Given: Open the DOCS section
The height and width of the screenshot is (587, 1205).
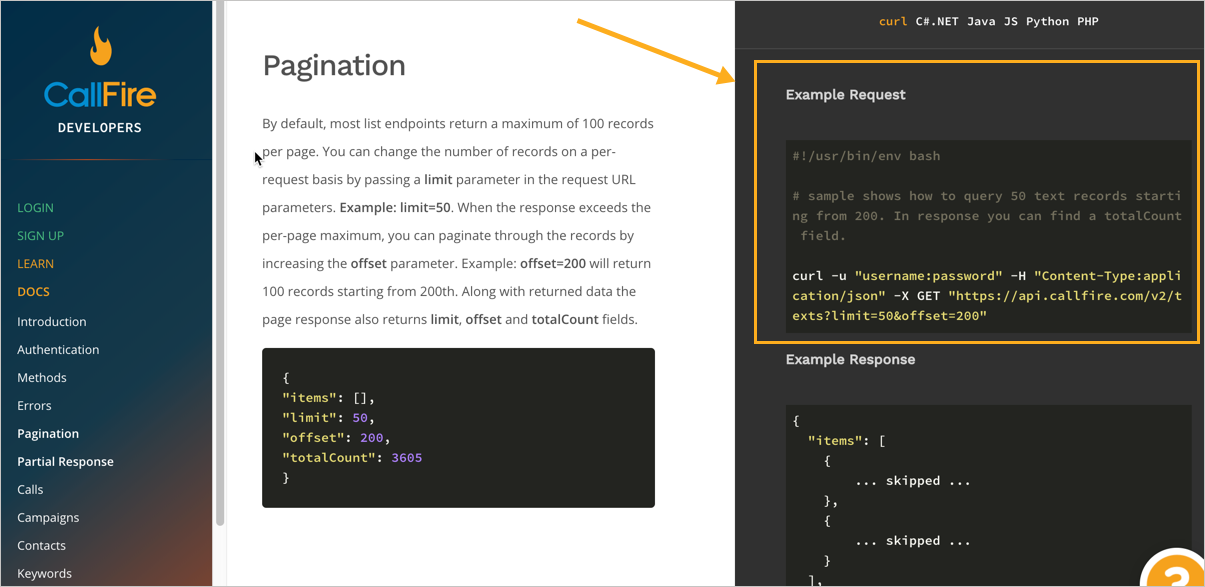Looking at the screenshot, I should [33, 292].
